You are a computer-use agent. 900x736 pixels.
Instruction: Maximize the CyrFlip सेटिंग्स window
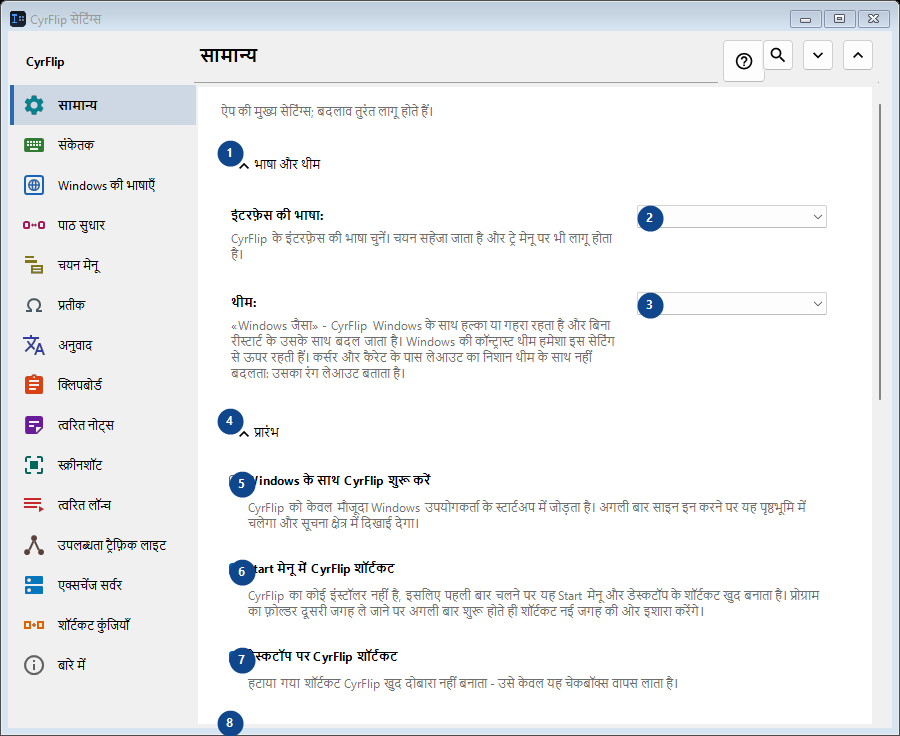840,19
